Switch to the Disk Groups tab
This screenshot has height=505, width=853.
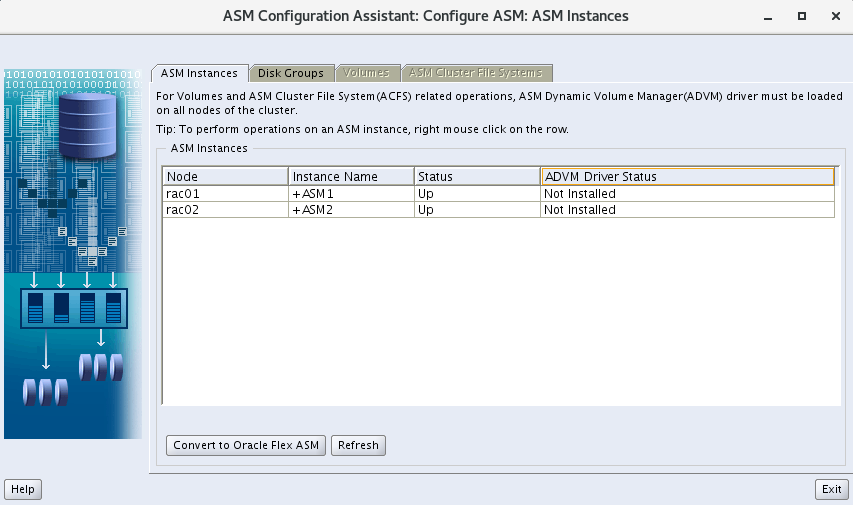[x=290, y=73]
